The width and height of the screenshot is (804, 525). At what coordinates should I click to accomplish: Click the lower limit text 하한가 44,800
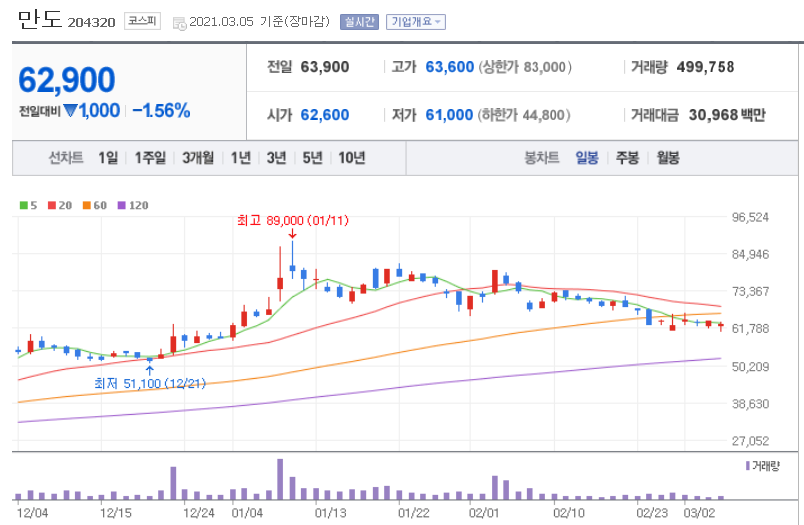coord(524,115)
